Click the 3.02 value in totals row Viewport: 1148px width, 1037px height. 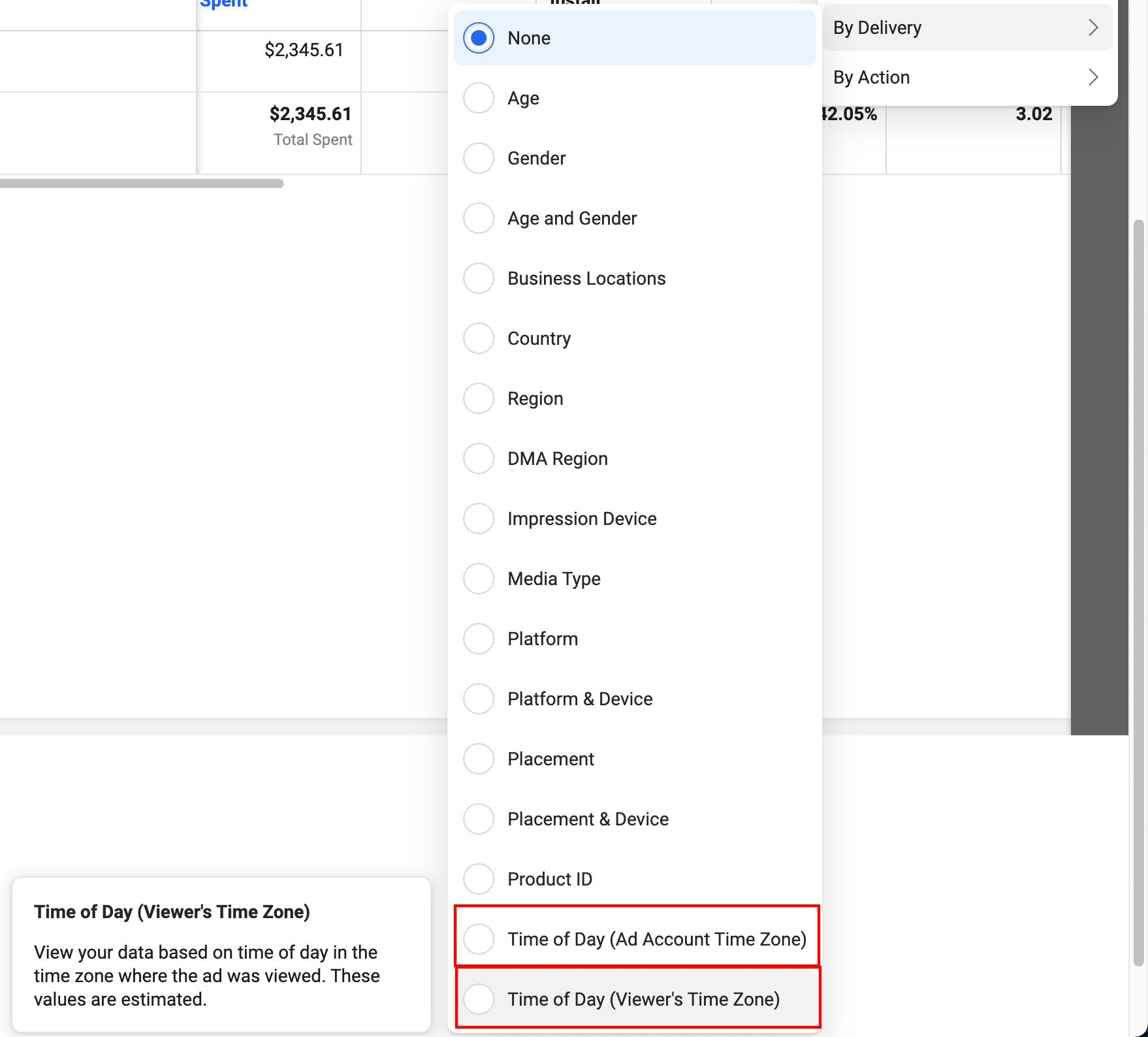(1034, 114)
